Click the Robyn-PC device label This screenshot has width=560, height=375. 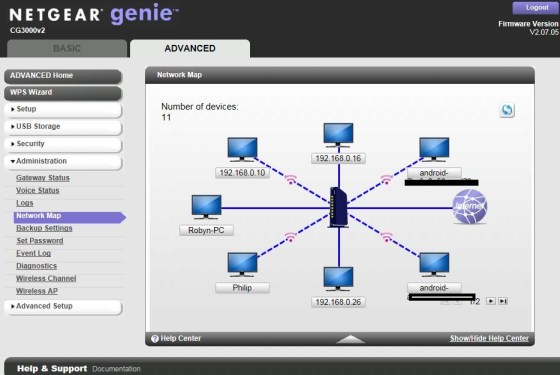[x=206, y=230]
